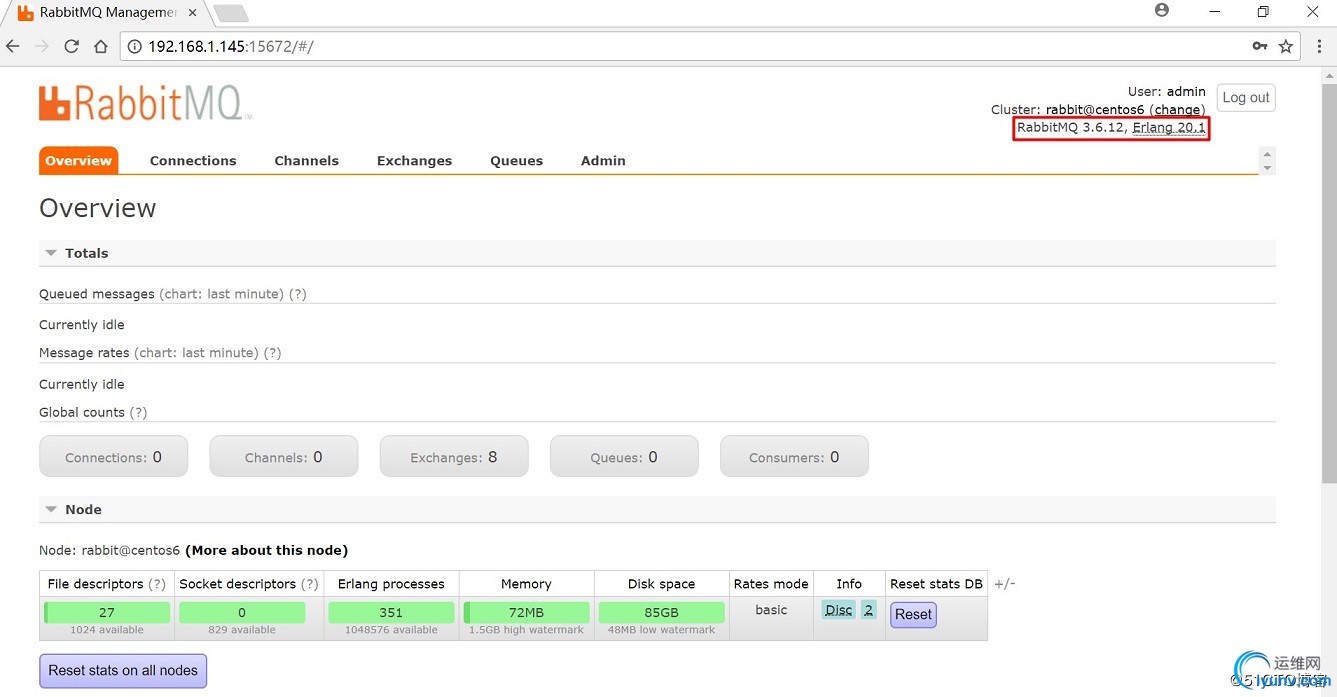This screenshot has height=697, width=1337.
Task: Click the rates mode value basic
Action: coord(771,610)
